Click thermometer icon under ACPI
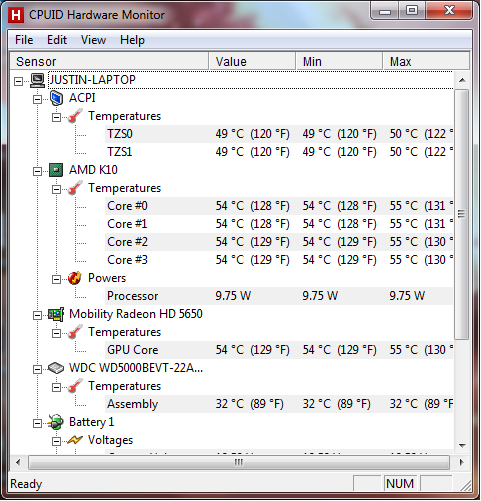 coord(75,116)
